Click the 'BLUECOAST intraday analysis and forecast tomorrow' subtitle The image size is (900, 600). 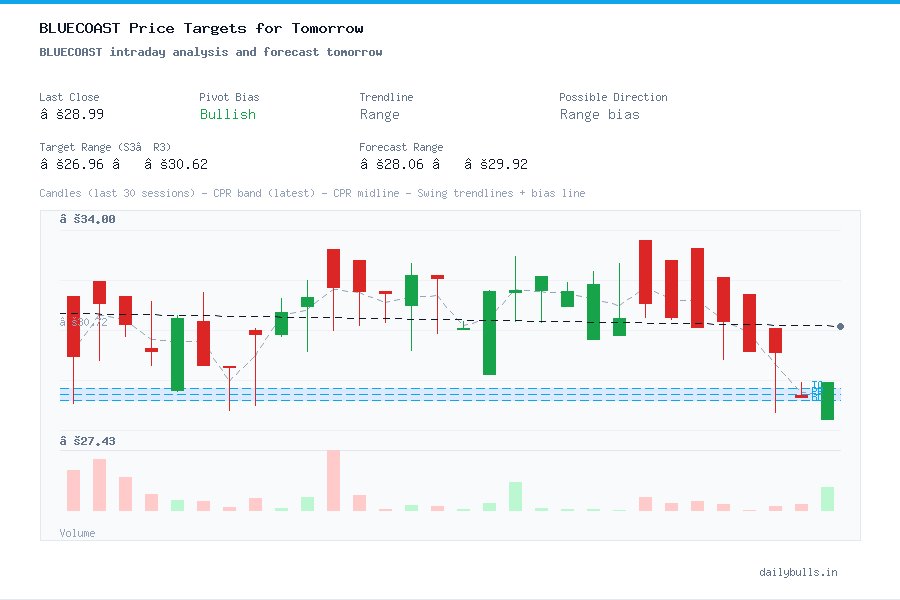click(x=211, y=52)
